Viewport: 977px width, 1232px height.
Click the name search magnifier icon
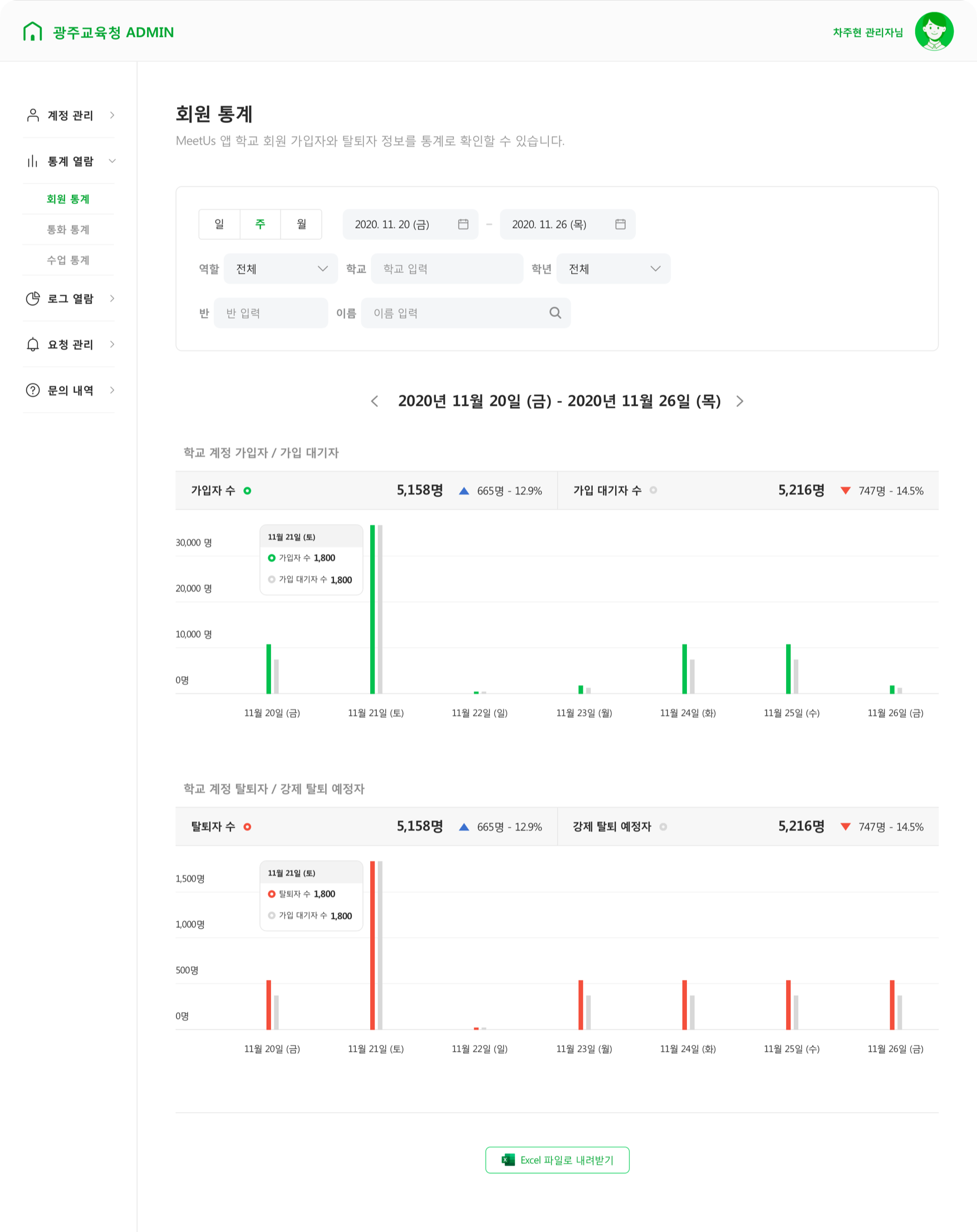(555, 313)
